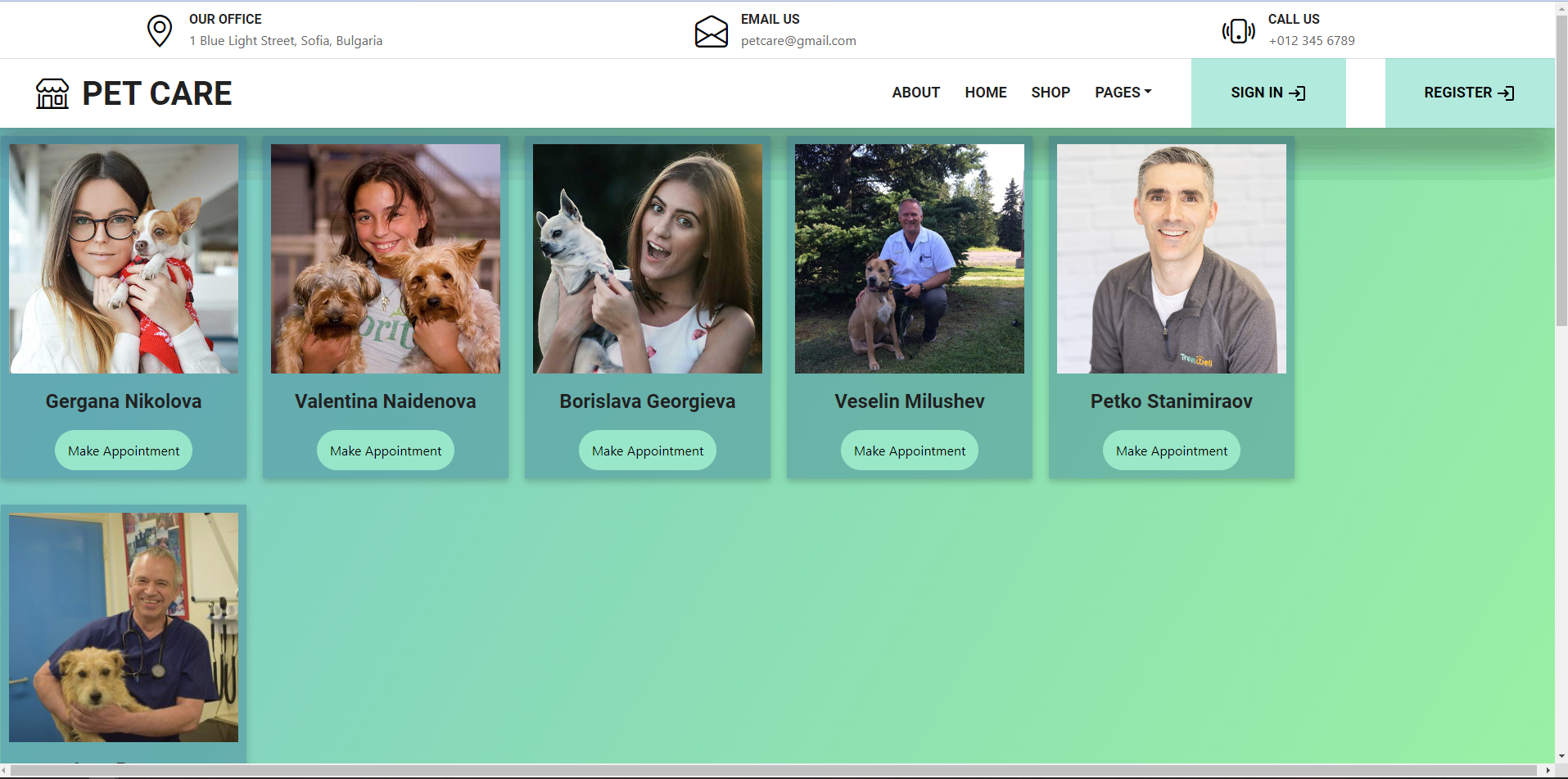Screen dimensions: 1568x779
Task: Select the name Petko Stanimiraov
Action: click(x=1172, y=401)
